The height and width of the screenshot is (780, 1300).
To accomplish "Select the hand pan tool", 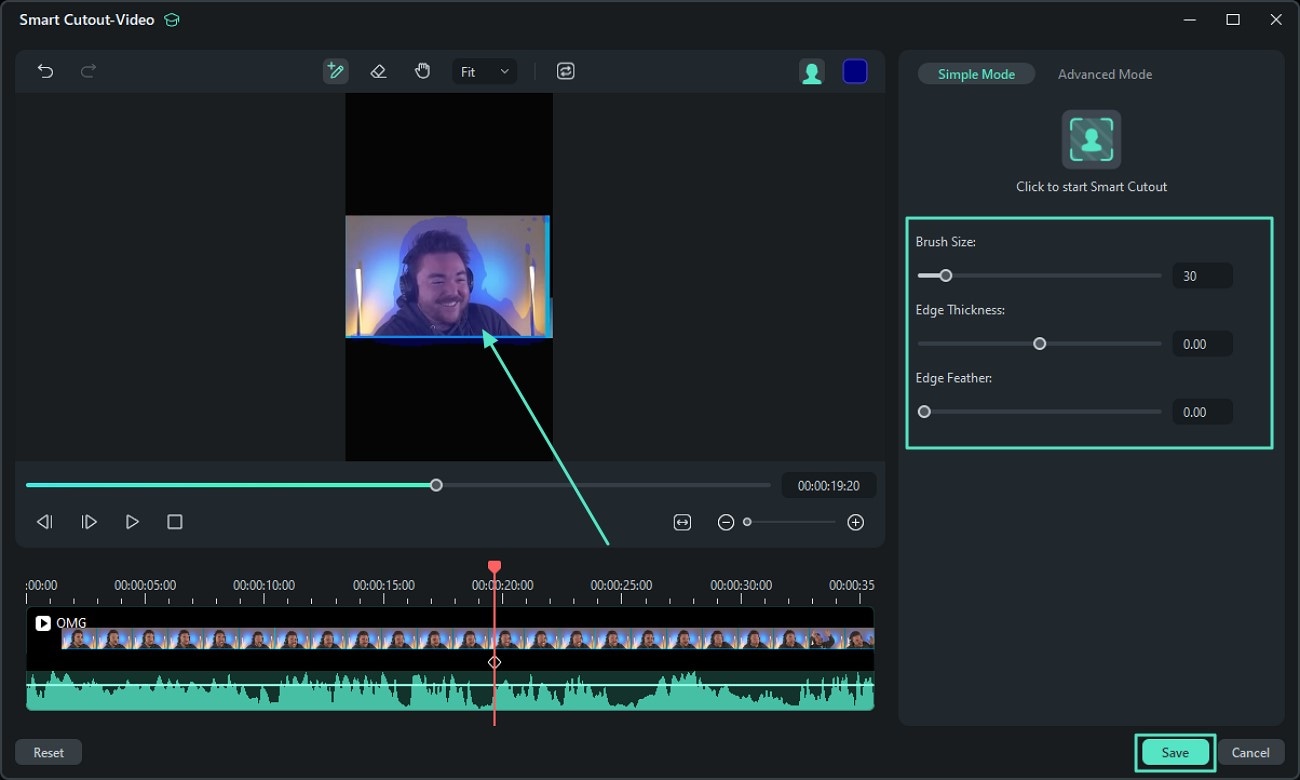I will [x=422, y=71].
